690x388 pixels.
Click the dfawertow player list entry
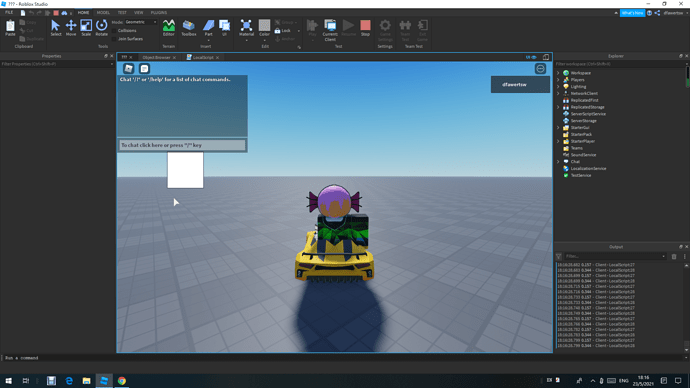(x=520, y=84)
